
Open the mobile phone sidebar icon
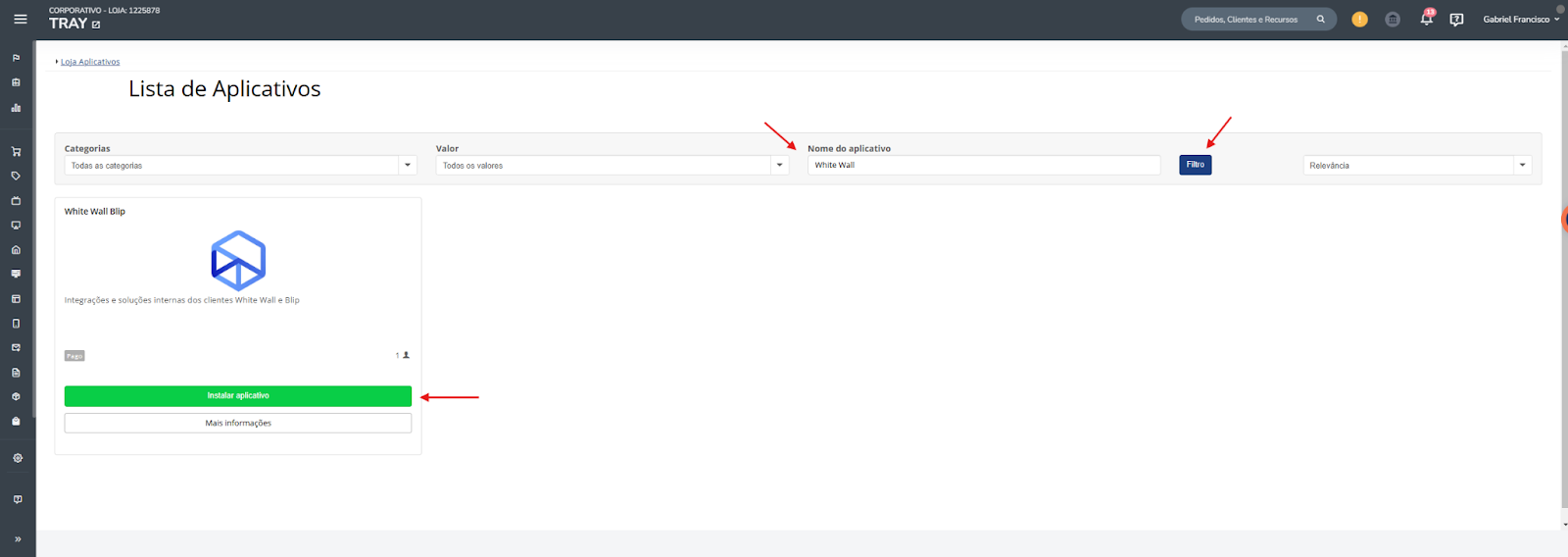click(x=16, y=324)
